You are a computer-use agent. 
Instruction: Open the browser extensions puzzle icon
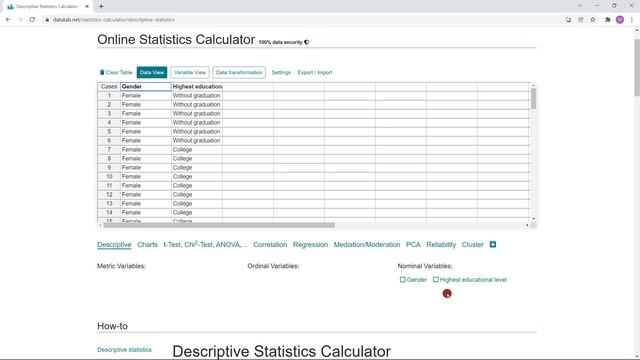click(x=607, y=20)
